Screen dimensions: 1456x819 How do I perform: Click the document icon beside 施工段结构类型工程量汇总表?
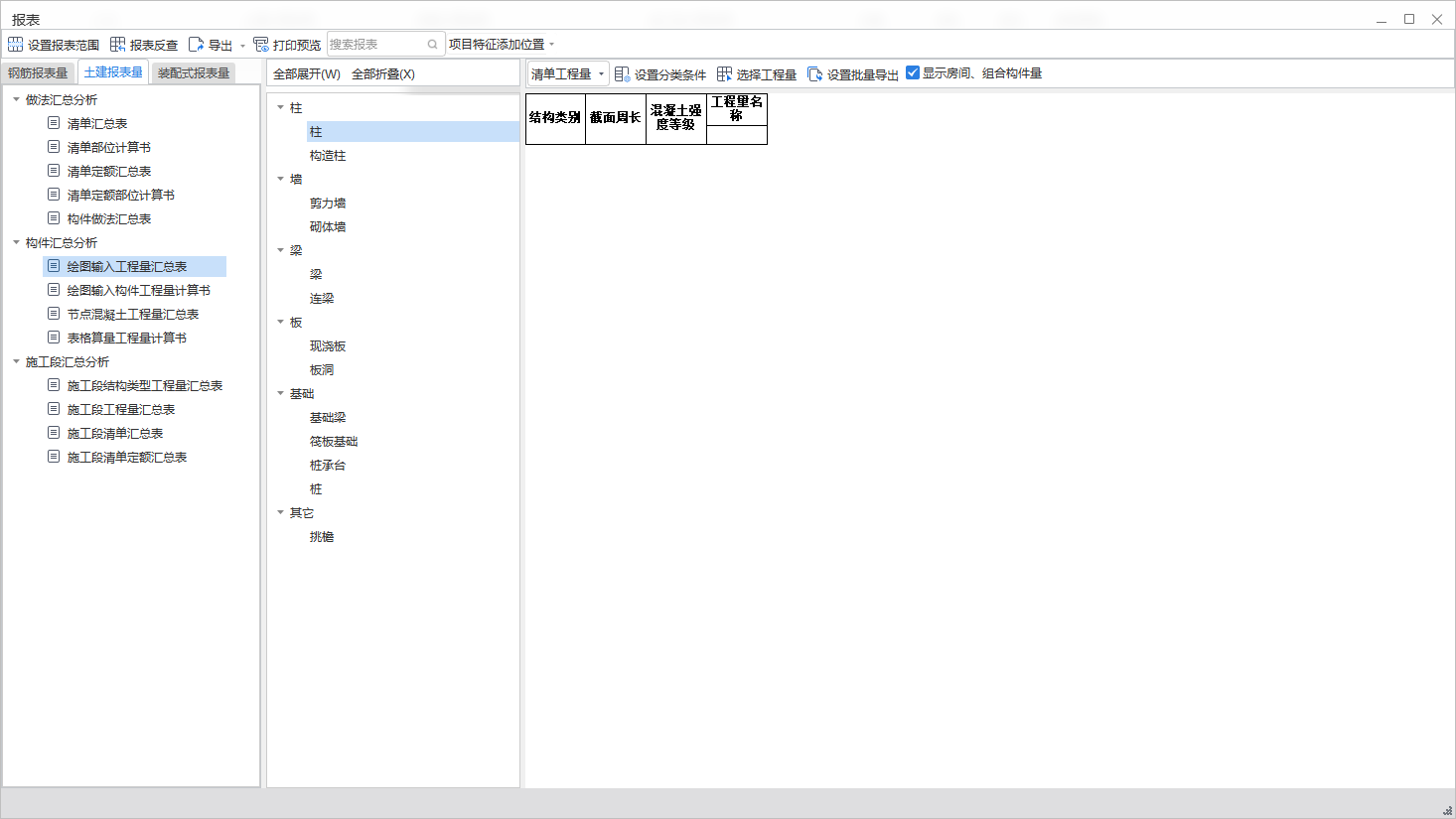[54, 385]
